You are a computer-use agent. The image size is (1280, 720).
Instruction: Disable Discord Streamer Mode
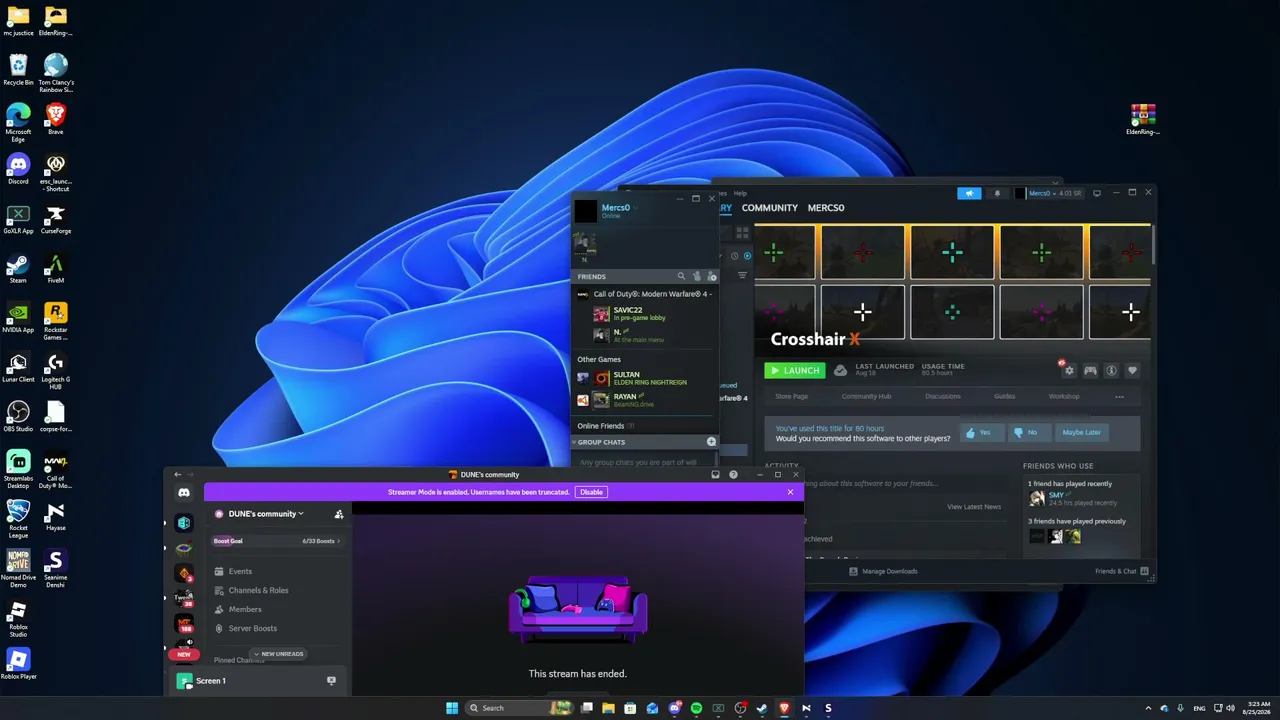click(591, 492)
